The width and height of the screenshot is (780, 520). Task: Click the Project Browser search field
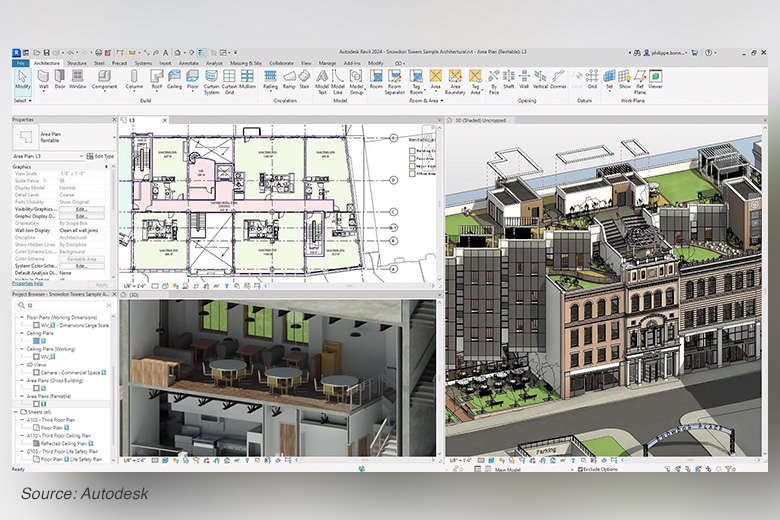click(x=64, y=305)
